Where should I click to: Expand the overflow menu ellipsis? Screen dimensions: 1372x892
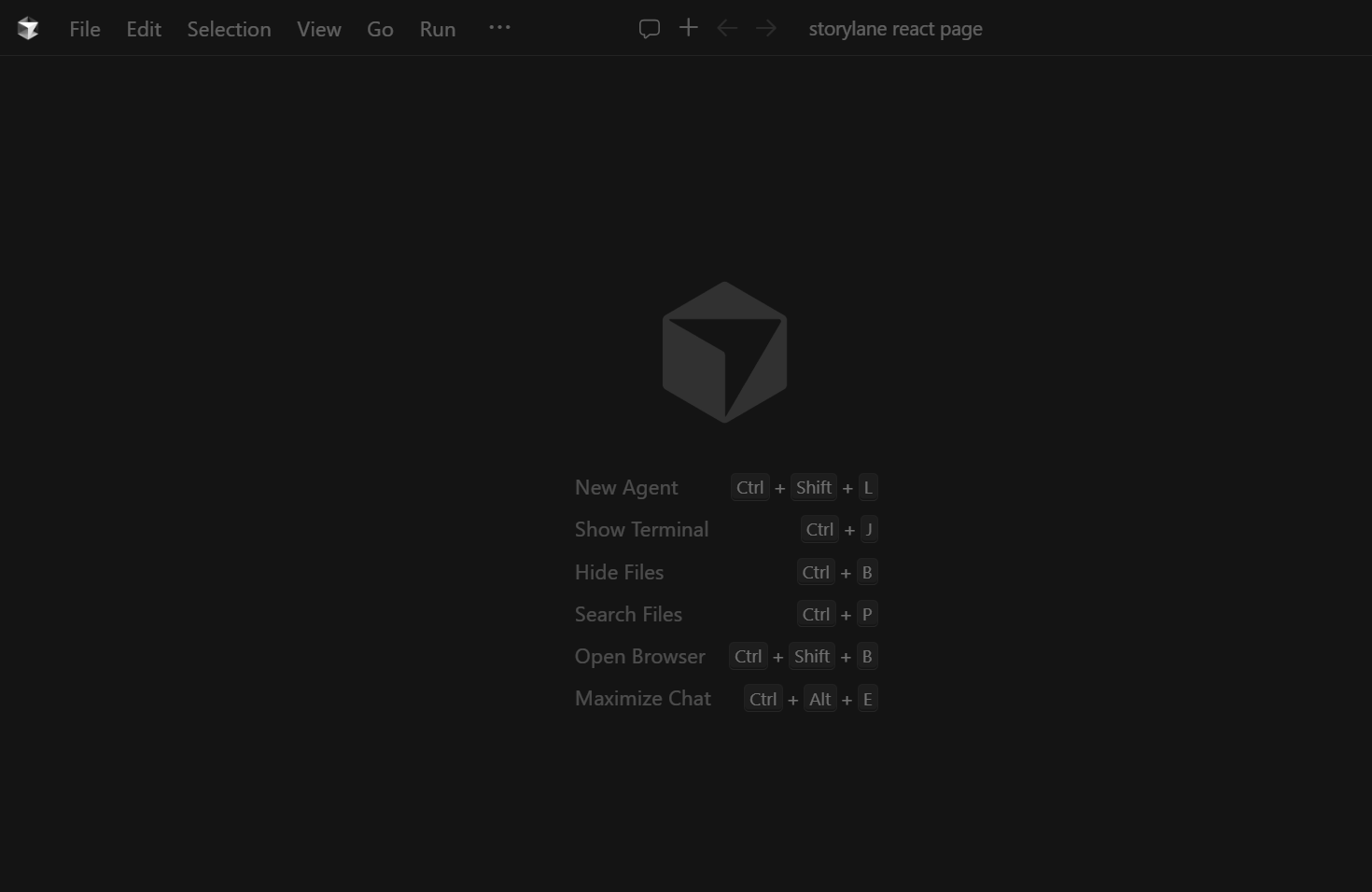[499, 28]
